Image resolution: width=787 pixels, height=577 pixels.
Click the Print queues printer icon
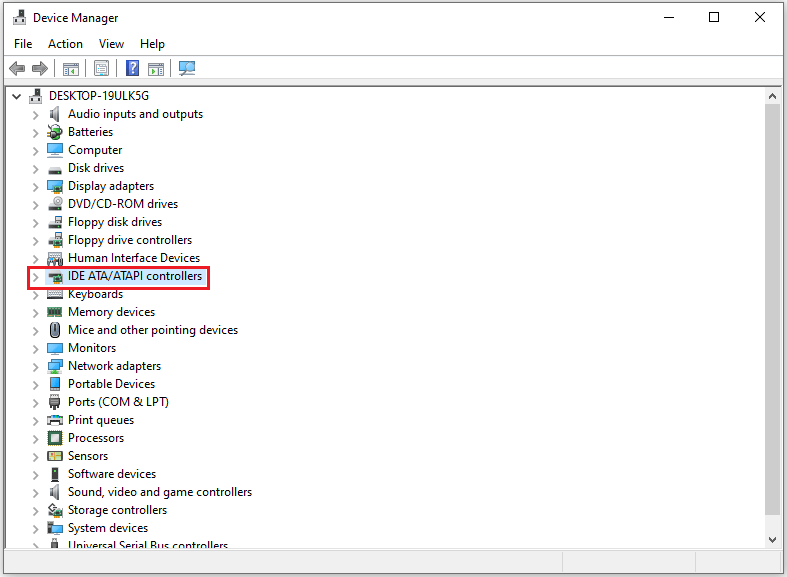click(x=55, y=420)
